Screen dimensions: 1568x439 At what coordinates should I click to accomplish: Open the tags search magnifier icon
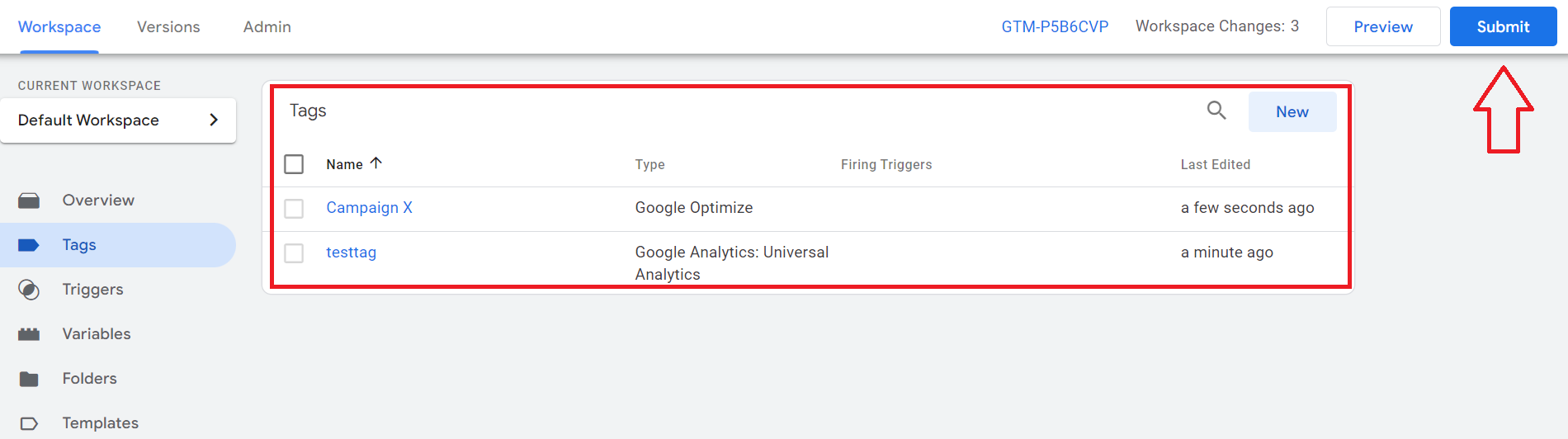(x=1216, y=111)
